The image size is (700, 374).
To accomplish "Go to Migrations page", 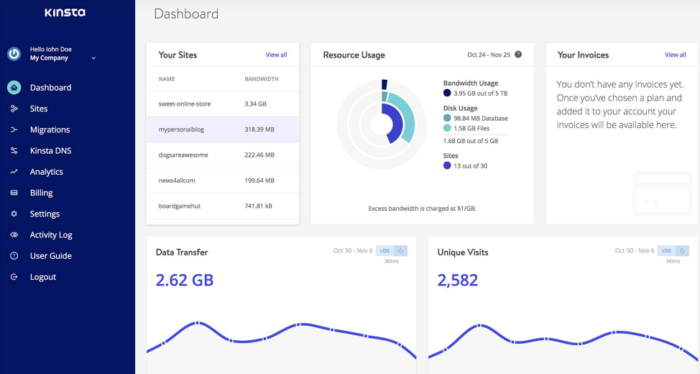I will pyautogui.click(x=50, y=129).
